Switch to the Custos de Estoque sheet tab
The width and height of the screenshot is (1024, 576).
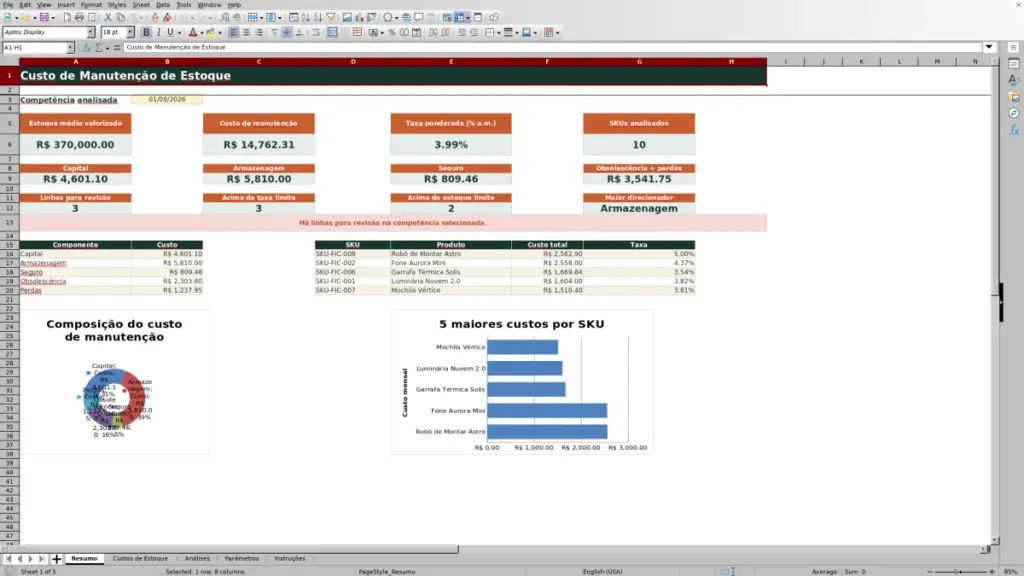(140, 559)
